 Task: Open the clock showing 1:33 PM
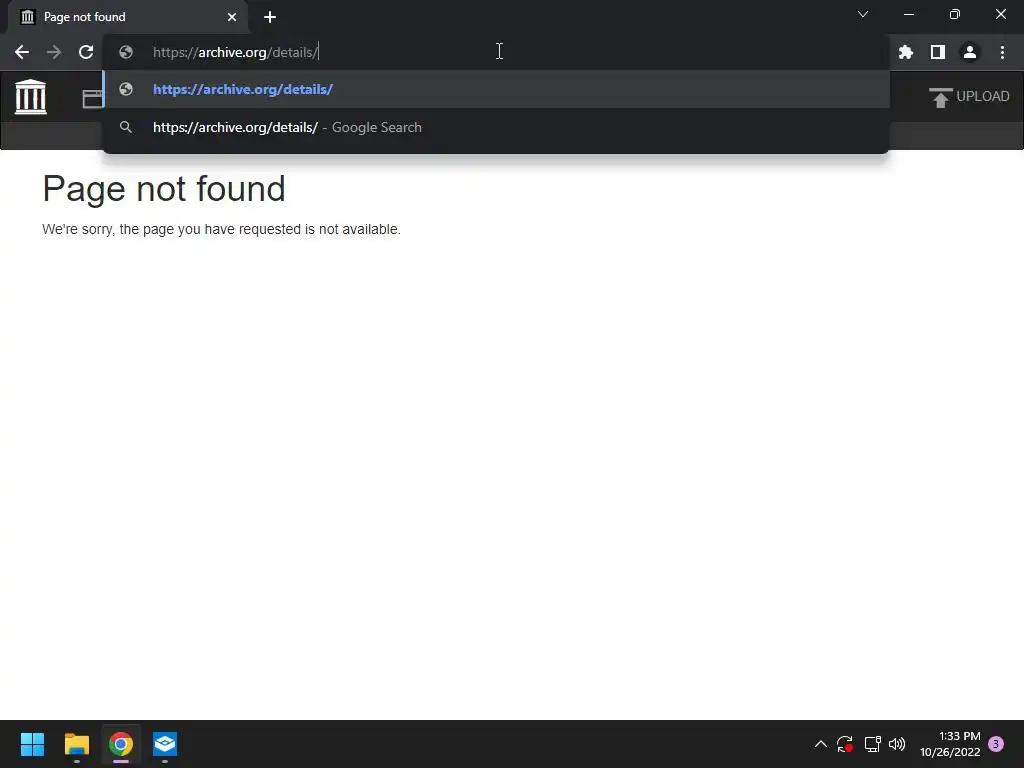pos(950,744)
